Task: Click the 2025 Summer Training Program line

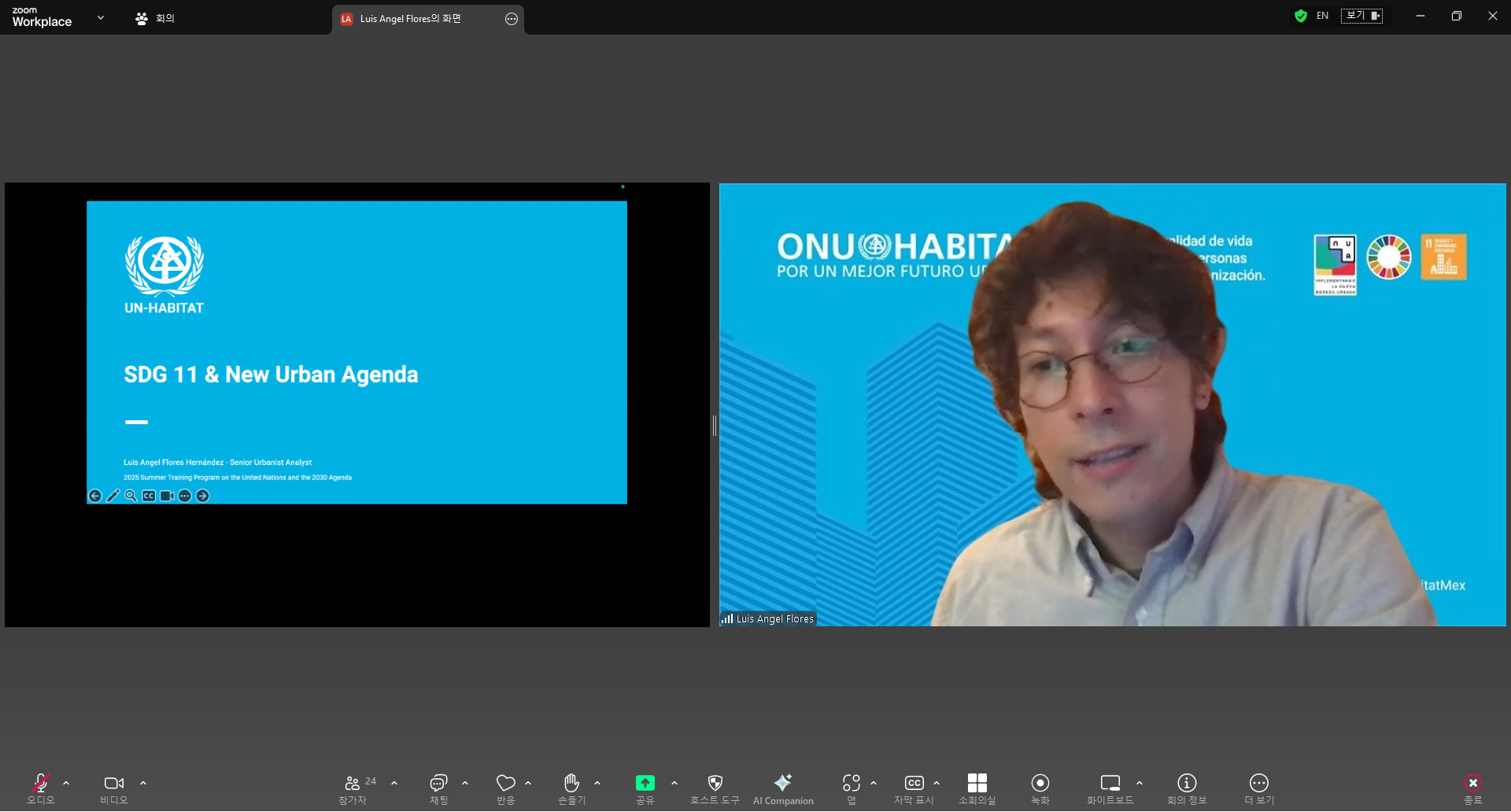Action: pos(238,478)
